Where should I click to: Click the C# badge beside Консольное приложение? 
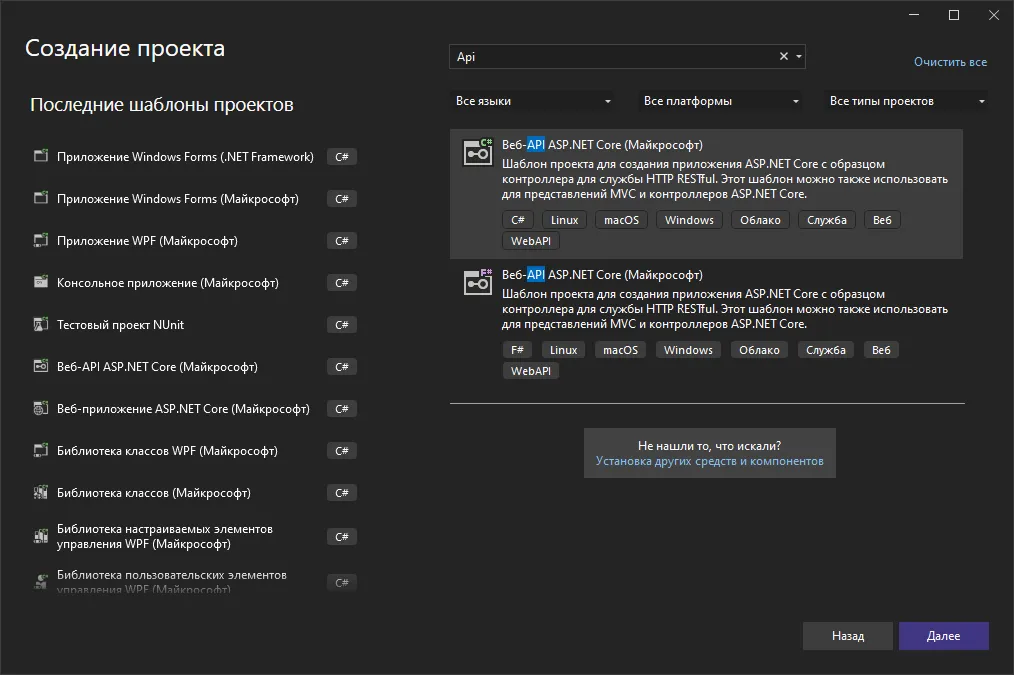click(x=341, y=283)
